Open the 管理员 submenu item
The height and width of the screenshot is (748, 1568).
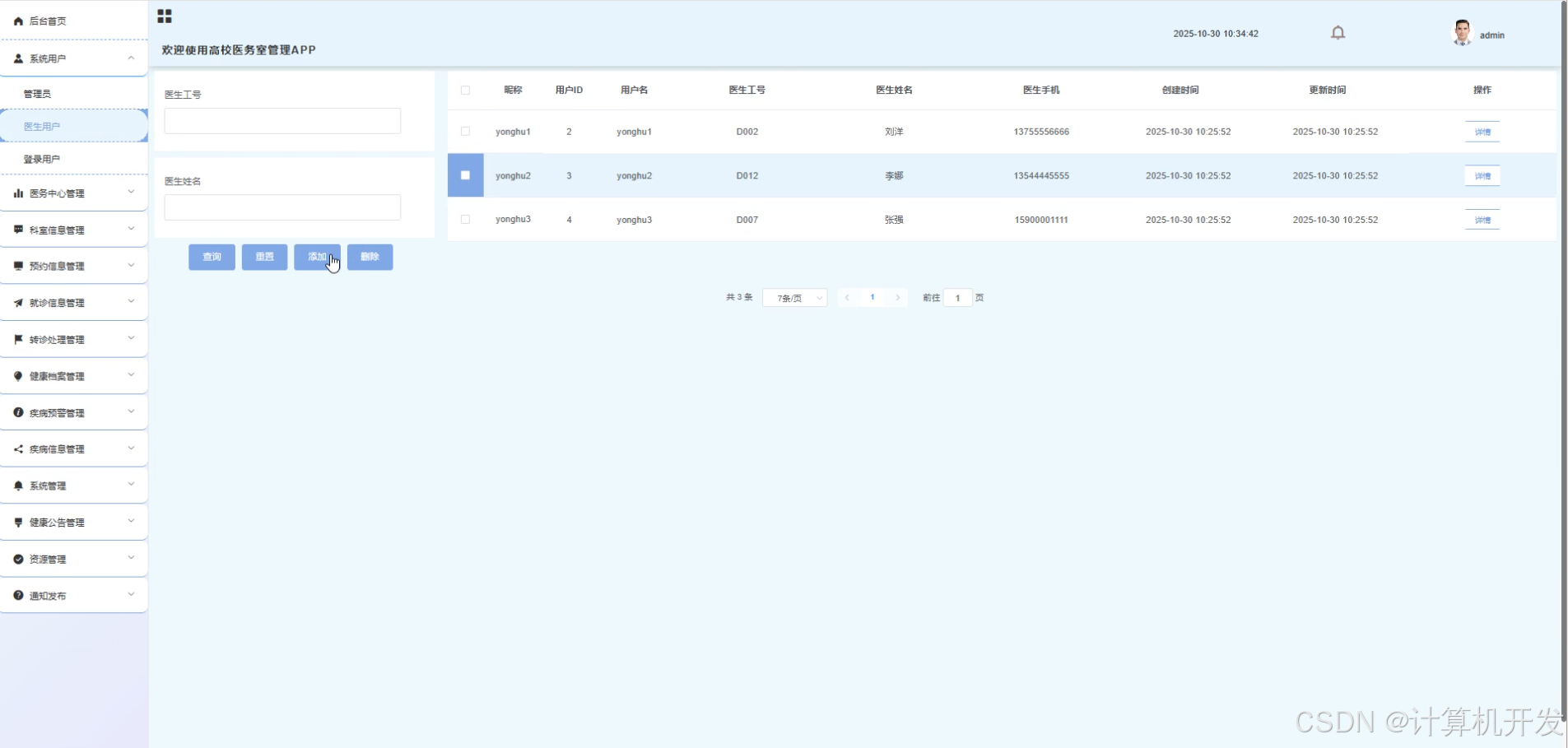(74, 94)
